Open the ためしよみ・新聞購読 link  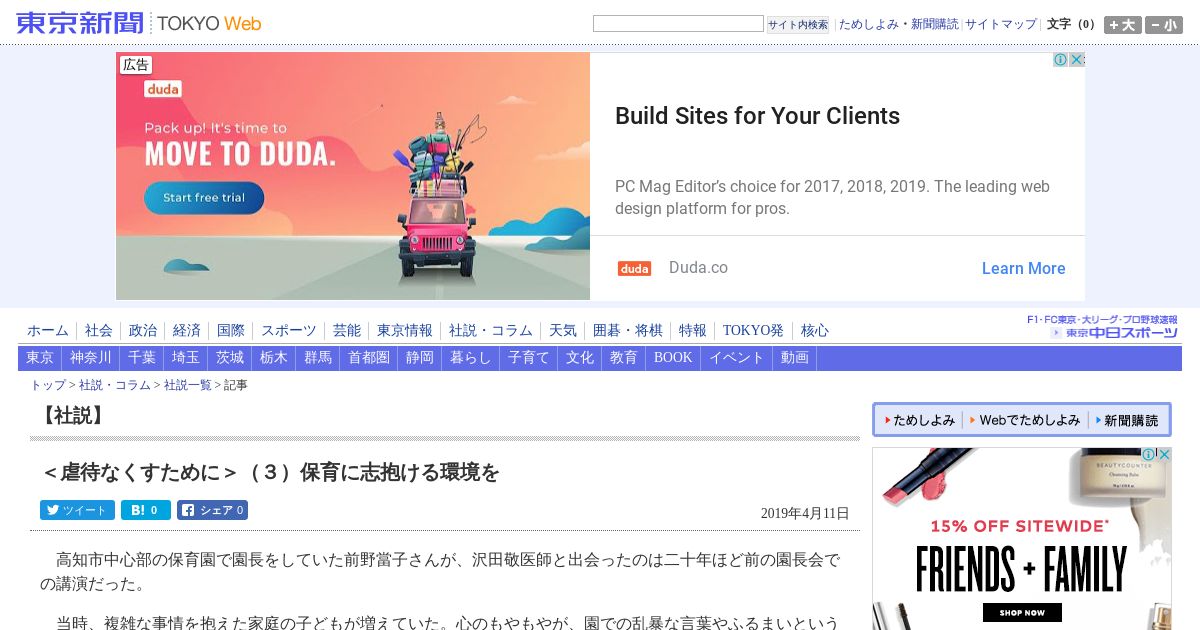pyautogui.click(x=898, y=24)
